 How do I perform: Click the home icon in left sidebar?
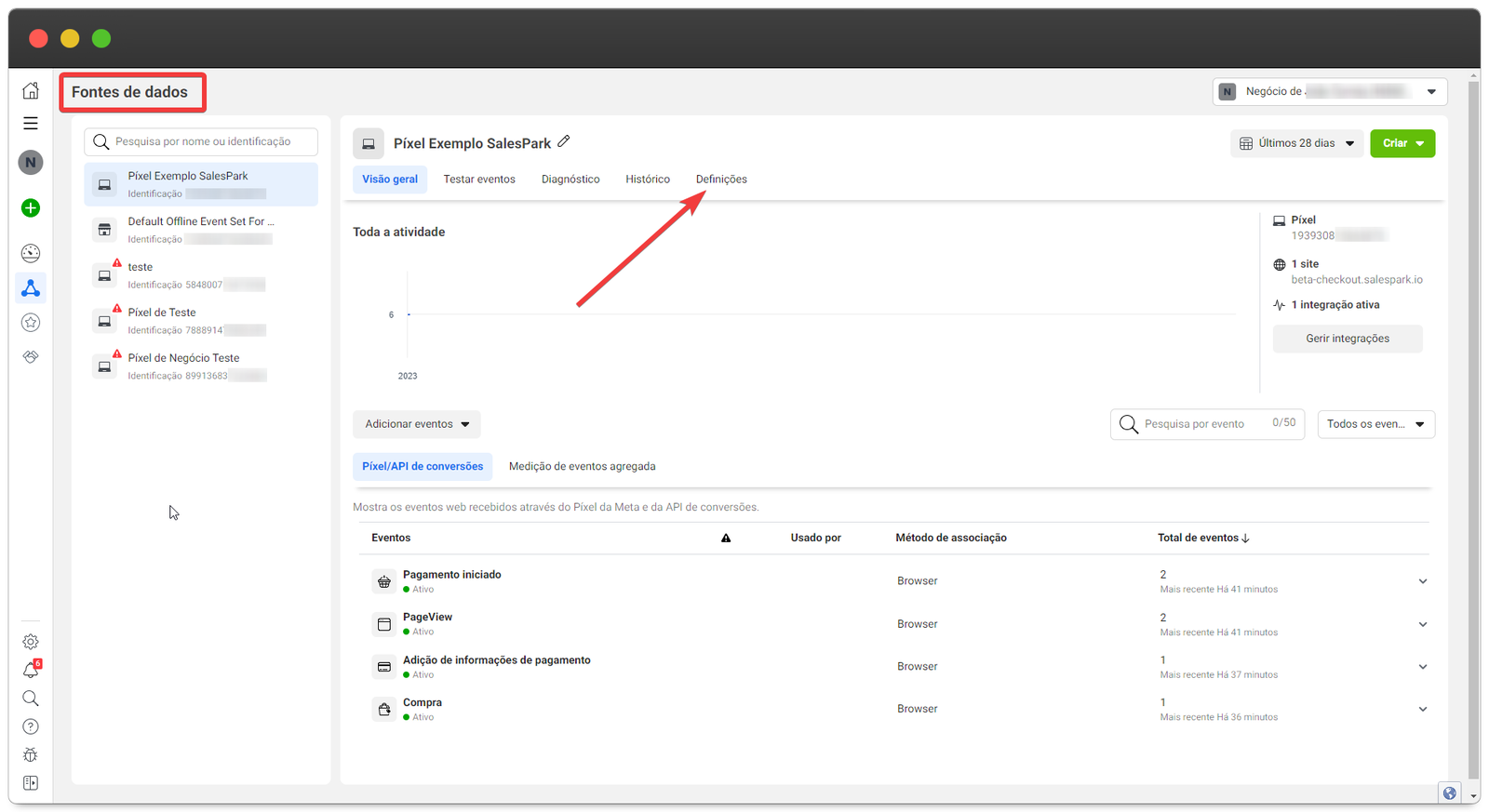tap(31, 90)
